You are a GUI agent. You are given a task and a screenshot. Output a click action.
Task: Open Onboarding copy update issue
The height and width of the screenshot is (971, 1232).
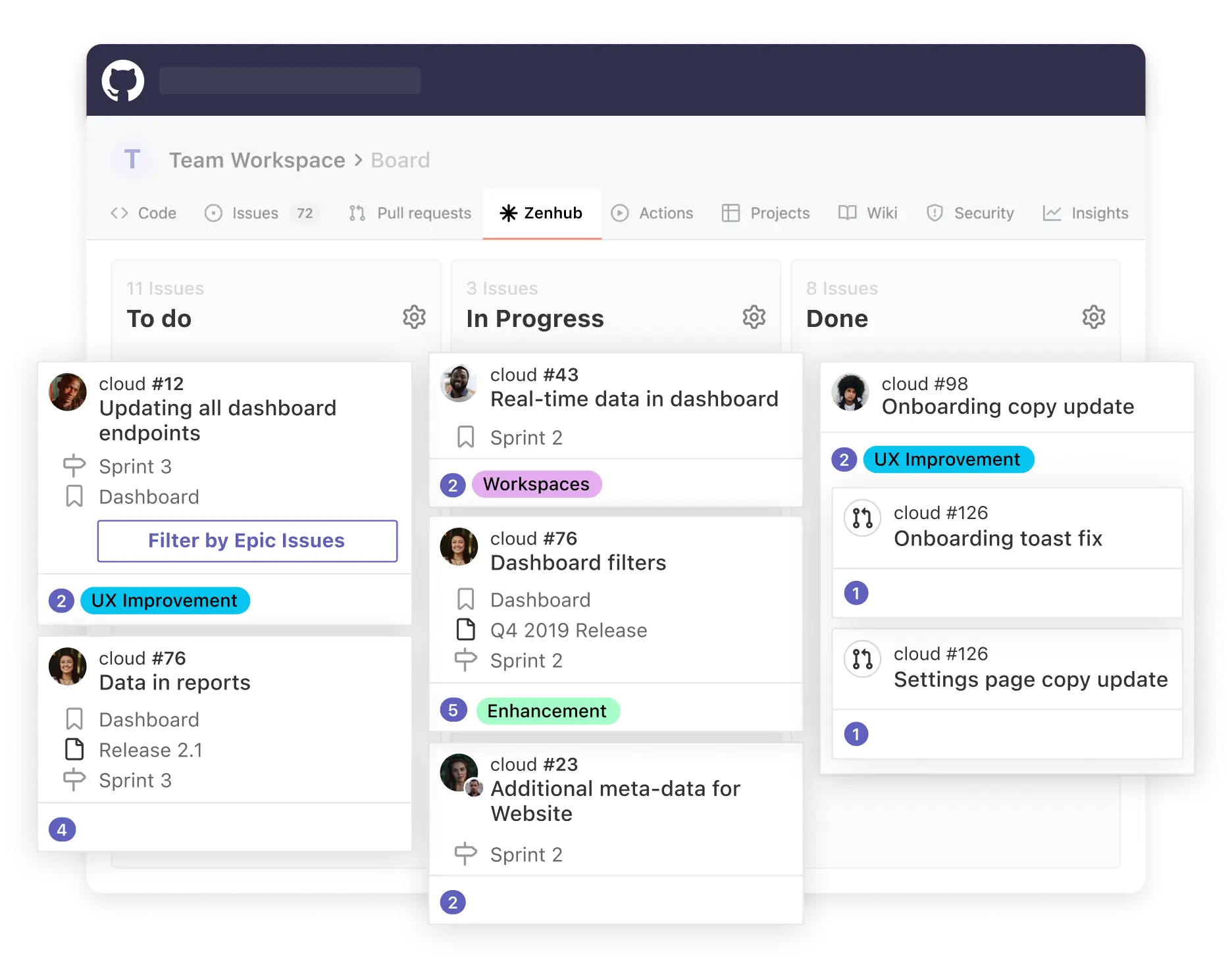click(x=1008, y=407)
